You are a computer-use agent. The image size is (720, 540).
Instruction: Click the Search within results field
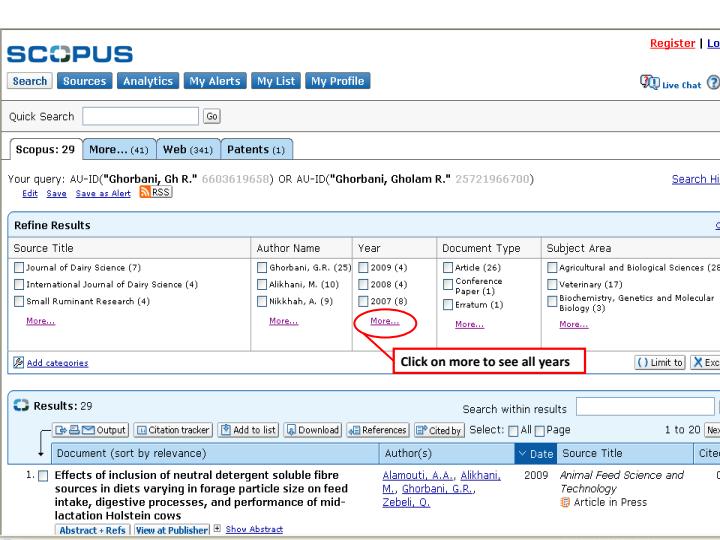point(645,407)
